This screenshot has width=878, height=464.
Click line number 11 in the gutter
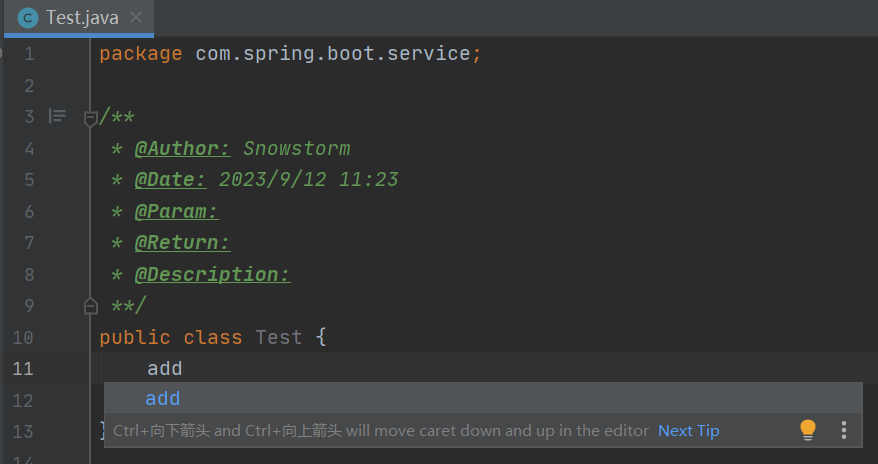click(23, 368)
